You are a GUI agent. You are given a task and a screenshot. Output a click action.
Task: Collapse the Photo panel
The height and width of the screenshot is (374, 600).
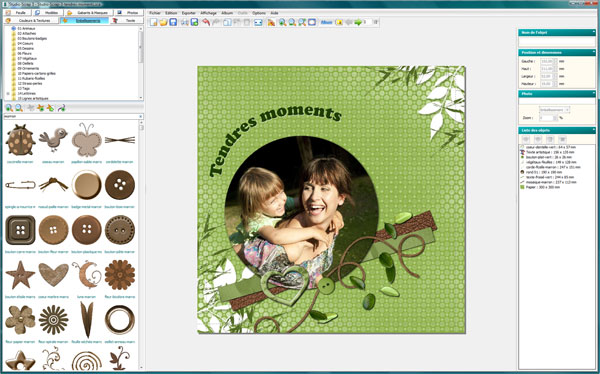(594, 93)
